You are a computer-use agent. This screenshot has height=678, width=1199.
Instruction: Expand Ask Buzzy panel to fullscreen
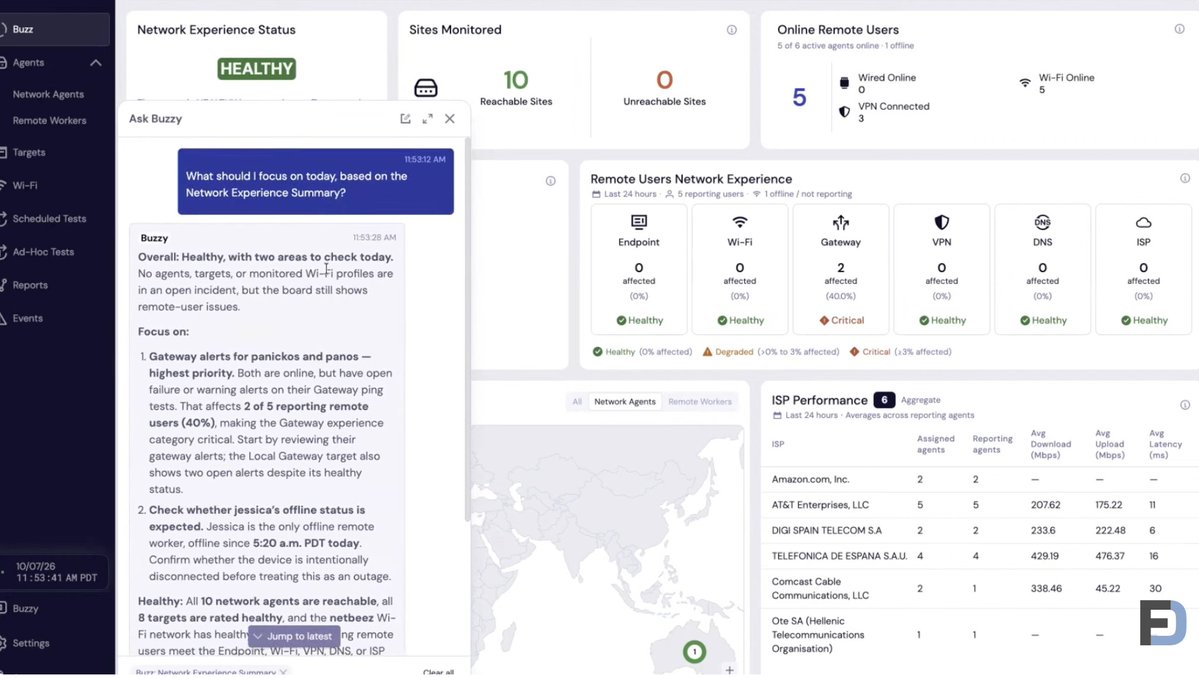click(427, 118)
